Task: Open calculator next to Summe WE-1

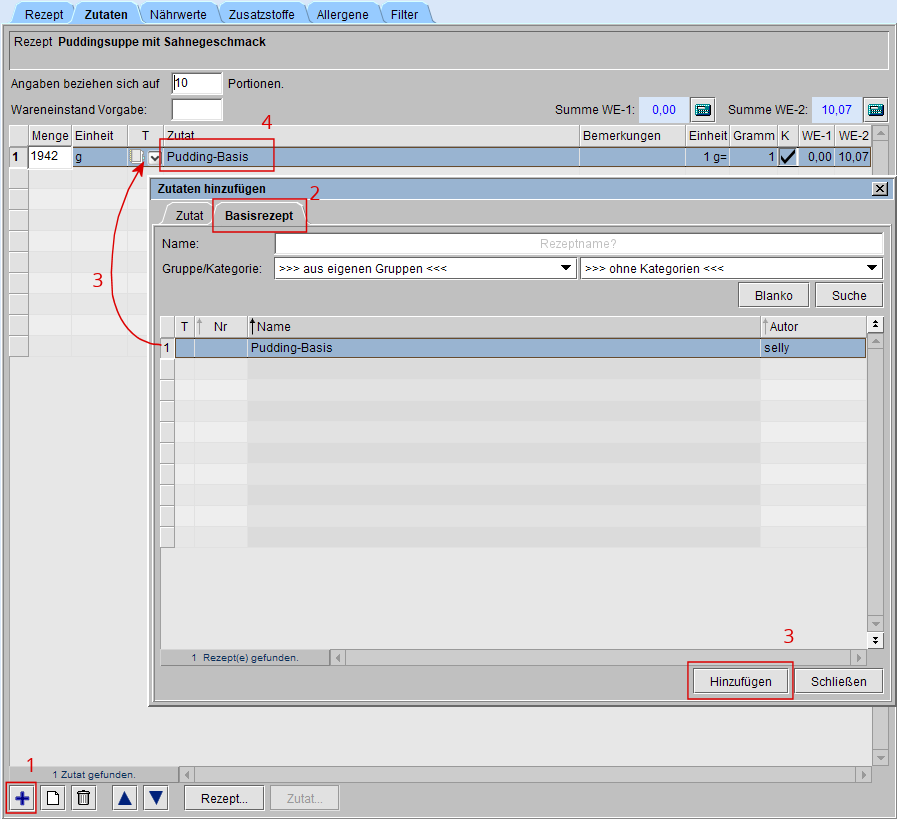Action: [x=703, y=109]
